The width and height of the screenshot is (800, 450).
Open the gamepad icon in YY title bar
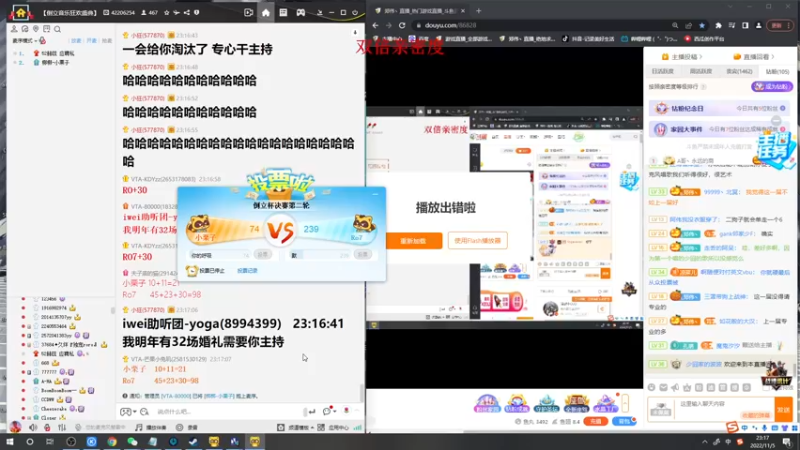[x=301, y=13]
